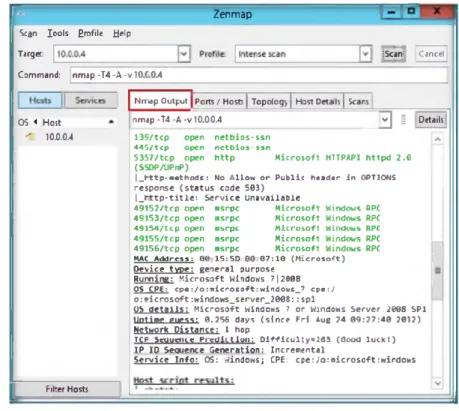Click the Filter Hosts button
This screenshot has height=411, width=459.
pyautogui.click(x=67, y=389)
